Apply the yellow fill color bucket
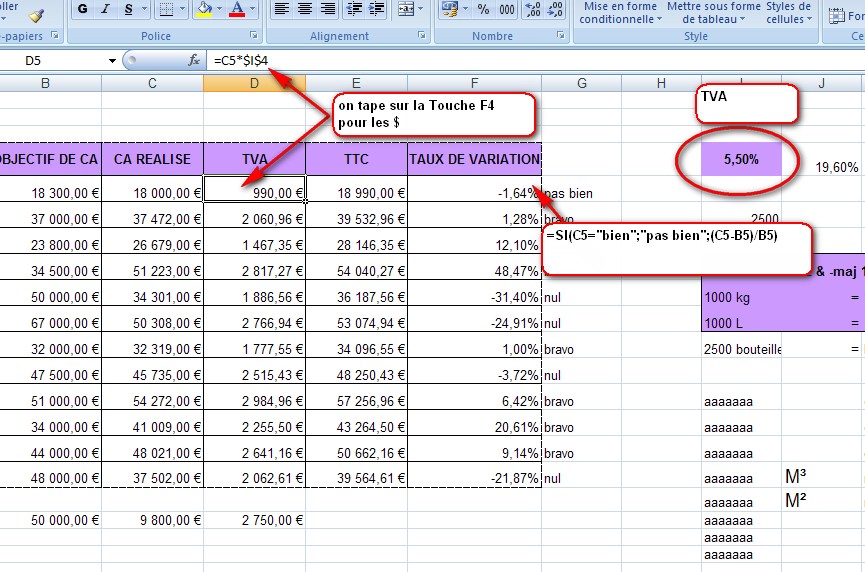This screenshot has width=865, height=572. tap(203, 9)
